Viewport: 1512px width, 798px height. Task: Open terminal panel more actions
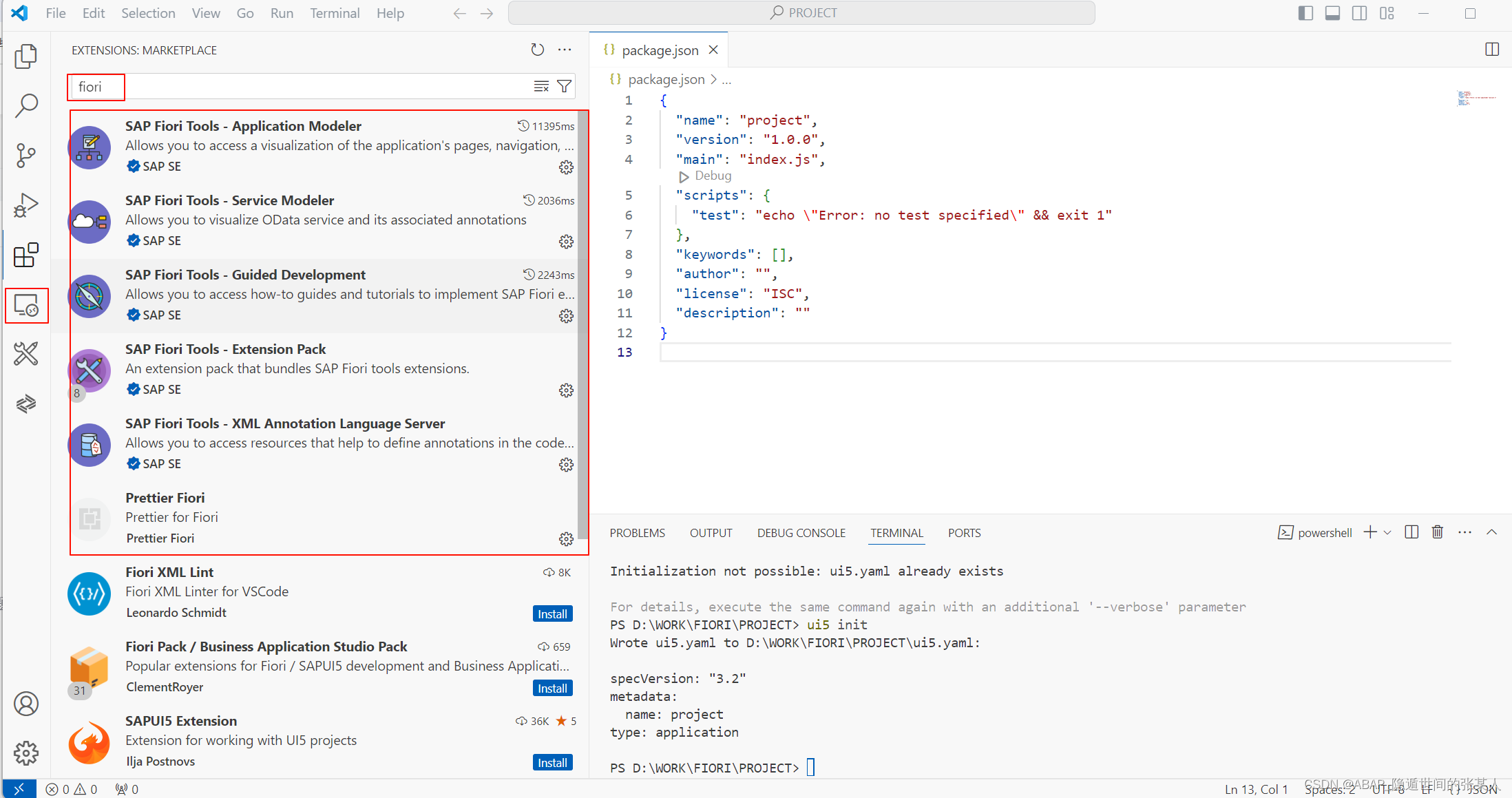pos(1464,532)
